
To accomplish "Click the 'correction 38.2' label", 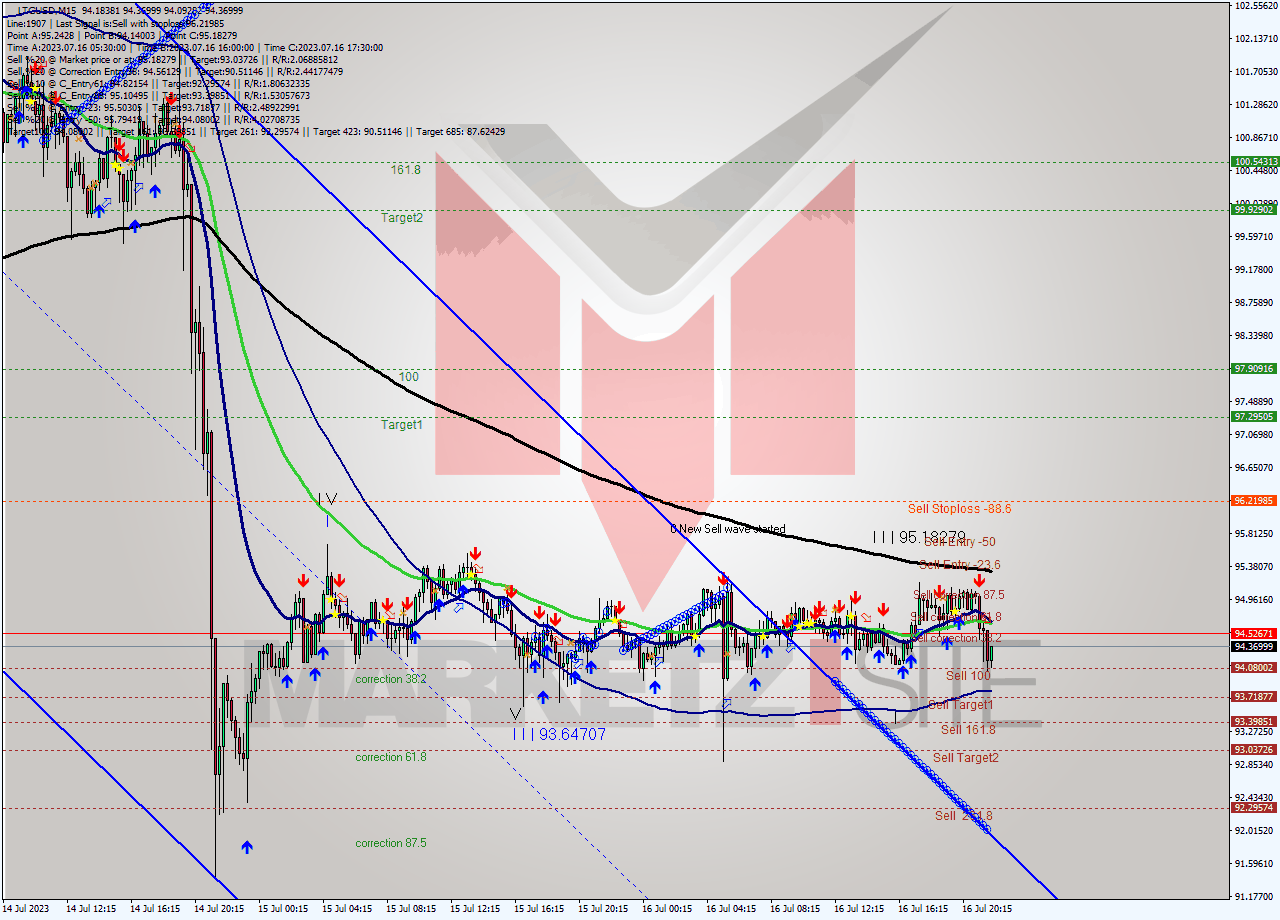I will click(391, 679).
